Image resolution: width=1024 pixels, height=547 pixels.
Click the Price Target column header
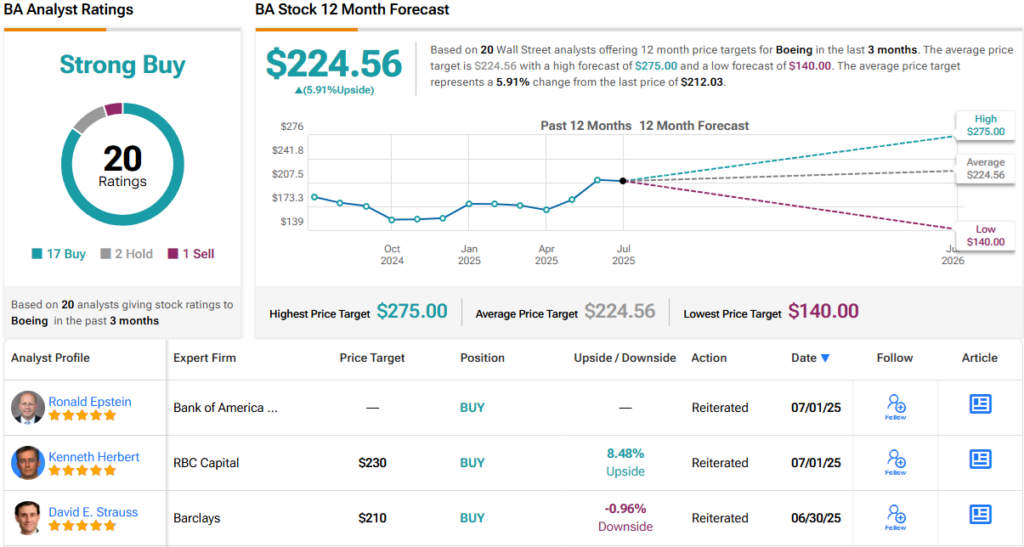(372, 358)
